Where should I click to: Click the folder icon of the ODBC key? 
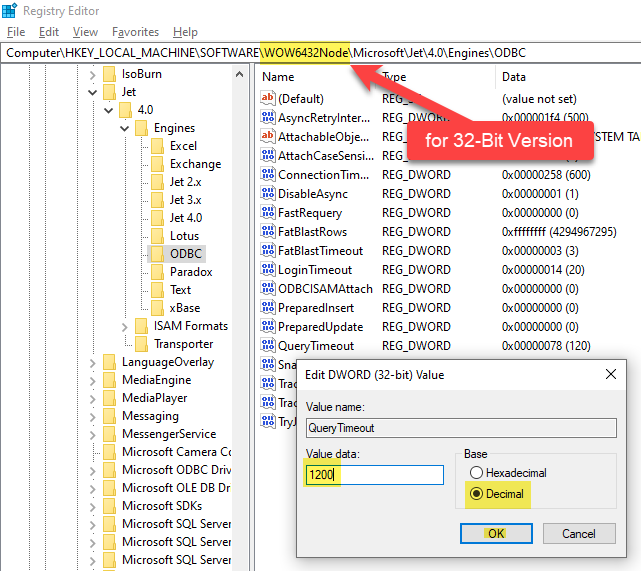pos(157,254)
